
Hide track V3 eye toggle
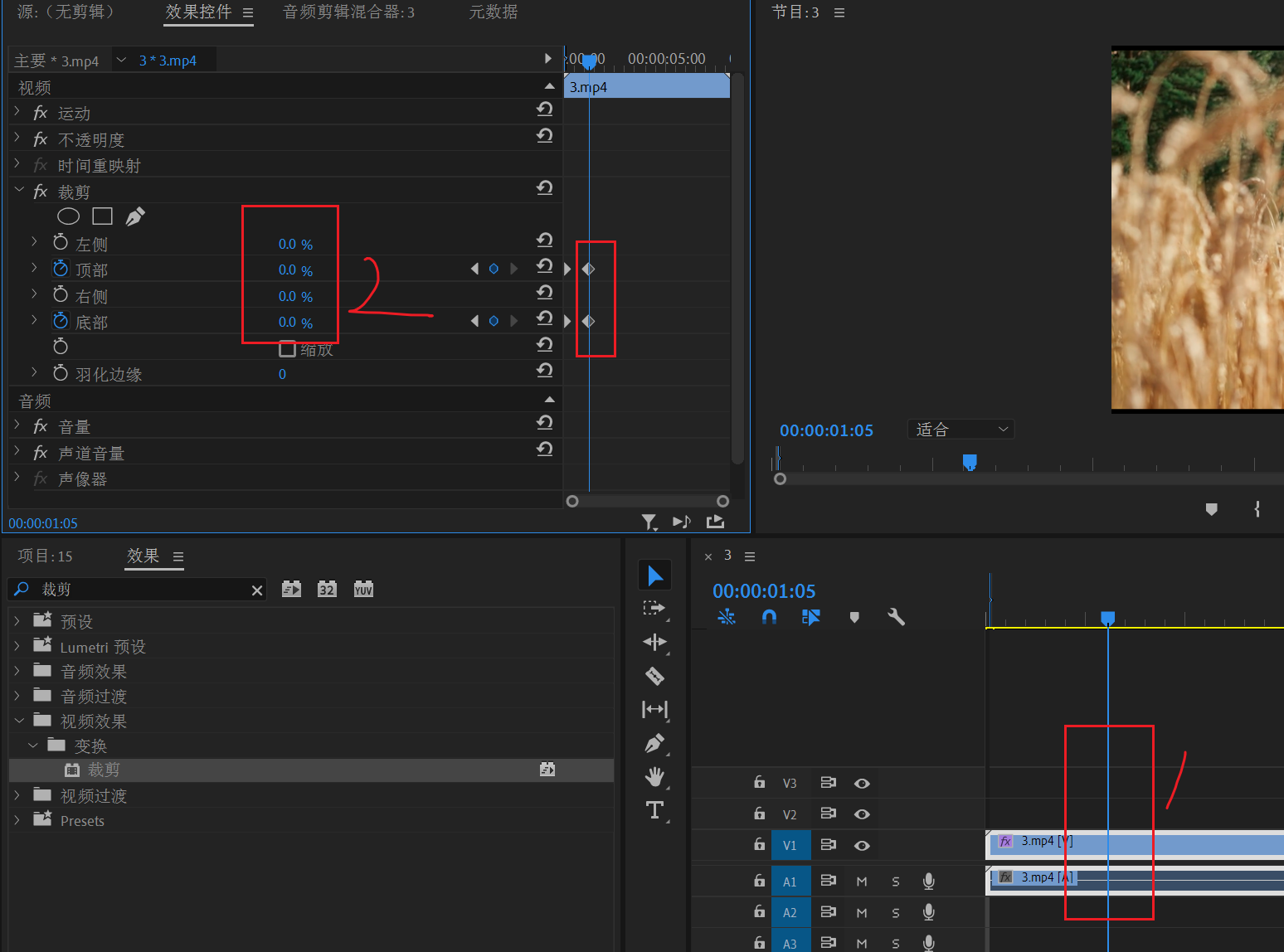click(x=862, y=783)
